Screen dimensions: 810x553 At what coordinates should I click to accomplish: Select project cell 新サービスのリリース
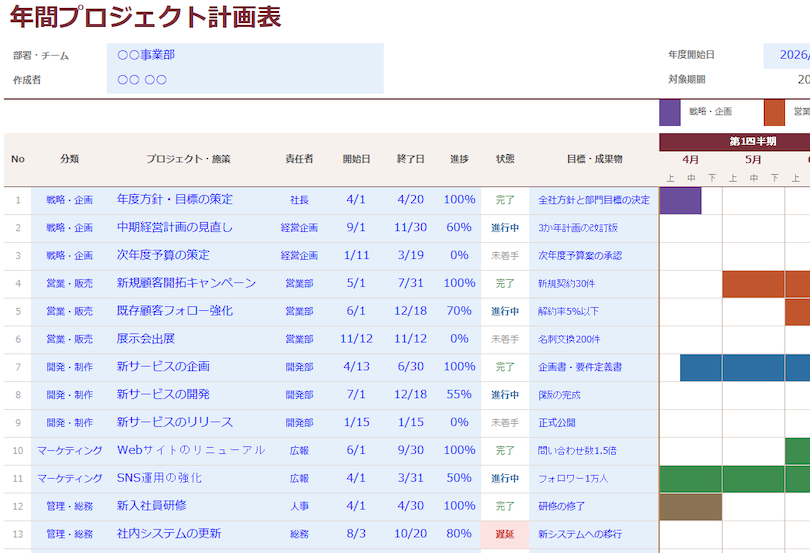tap(190, 423)
